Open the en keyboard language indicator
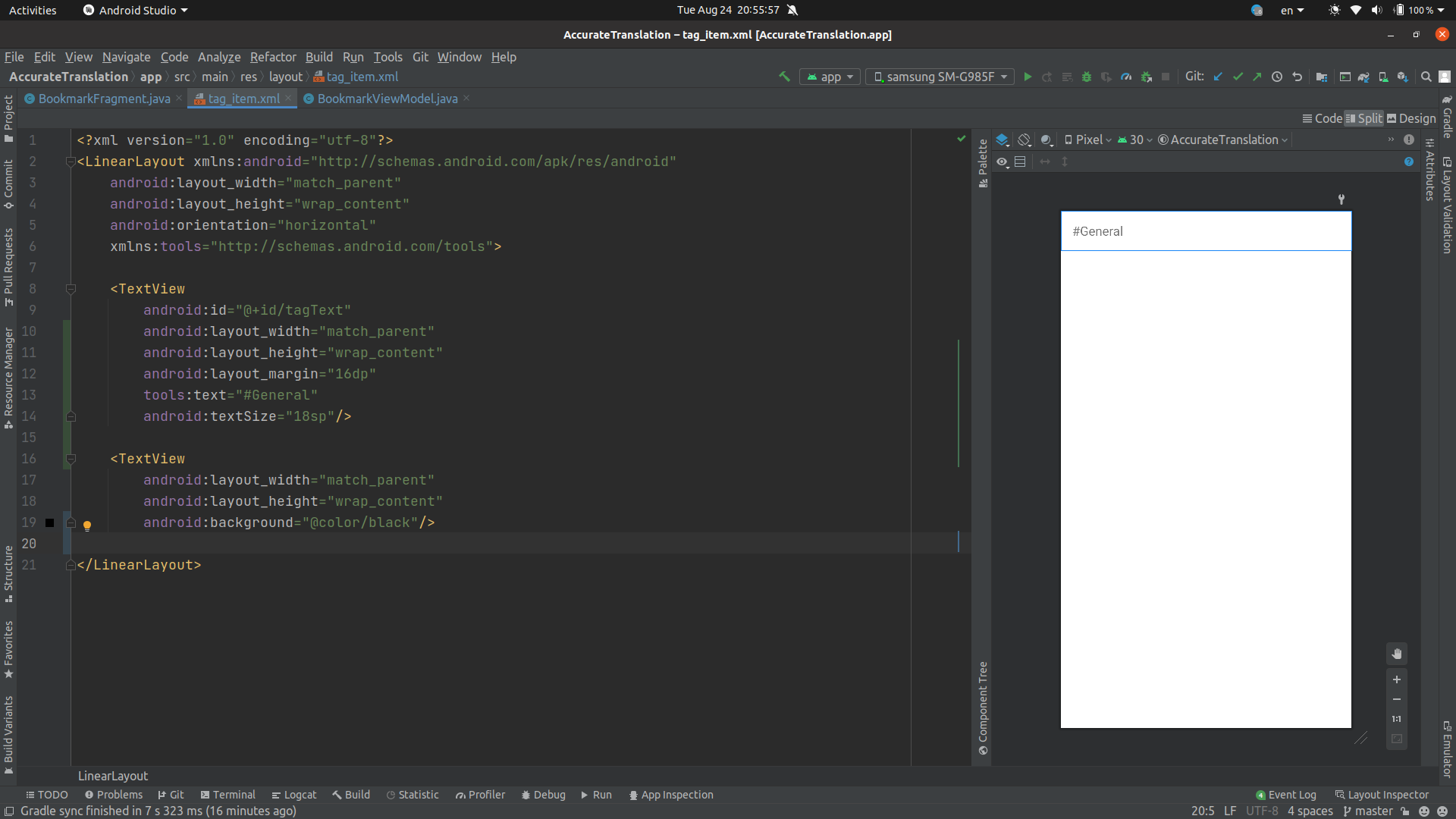 click(1292, 10)
